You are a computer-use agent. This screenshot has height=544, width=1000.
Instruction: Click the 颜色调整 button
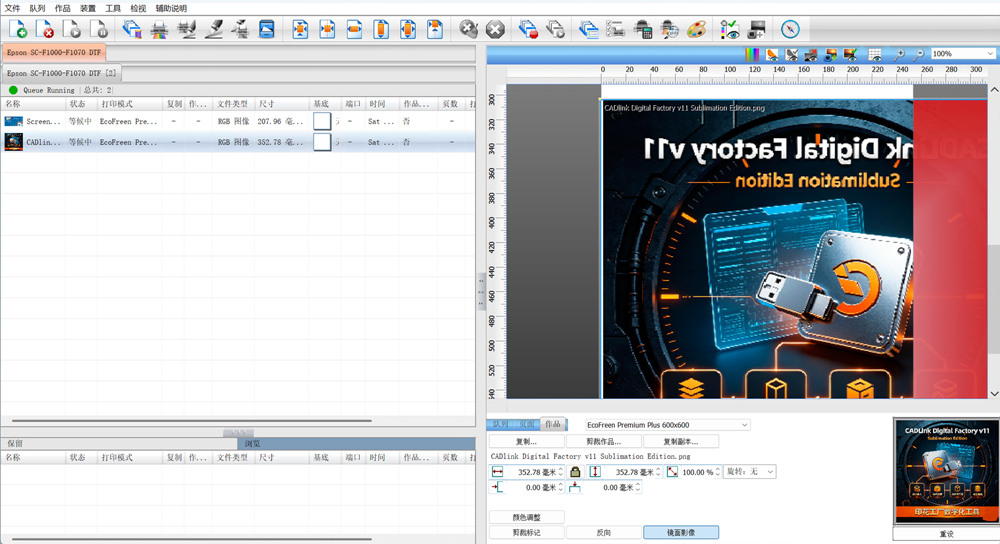click(x=526, y=517)
